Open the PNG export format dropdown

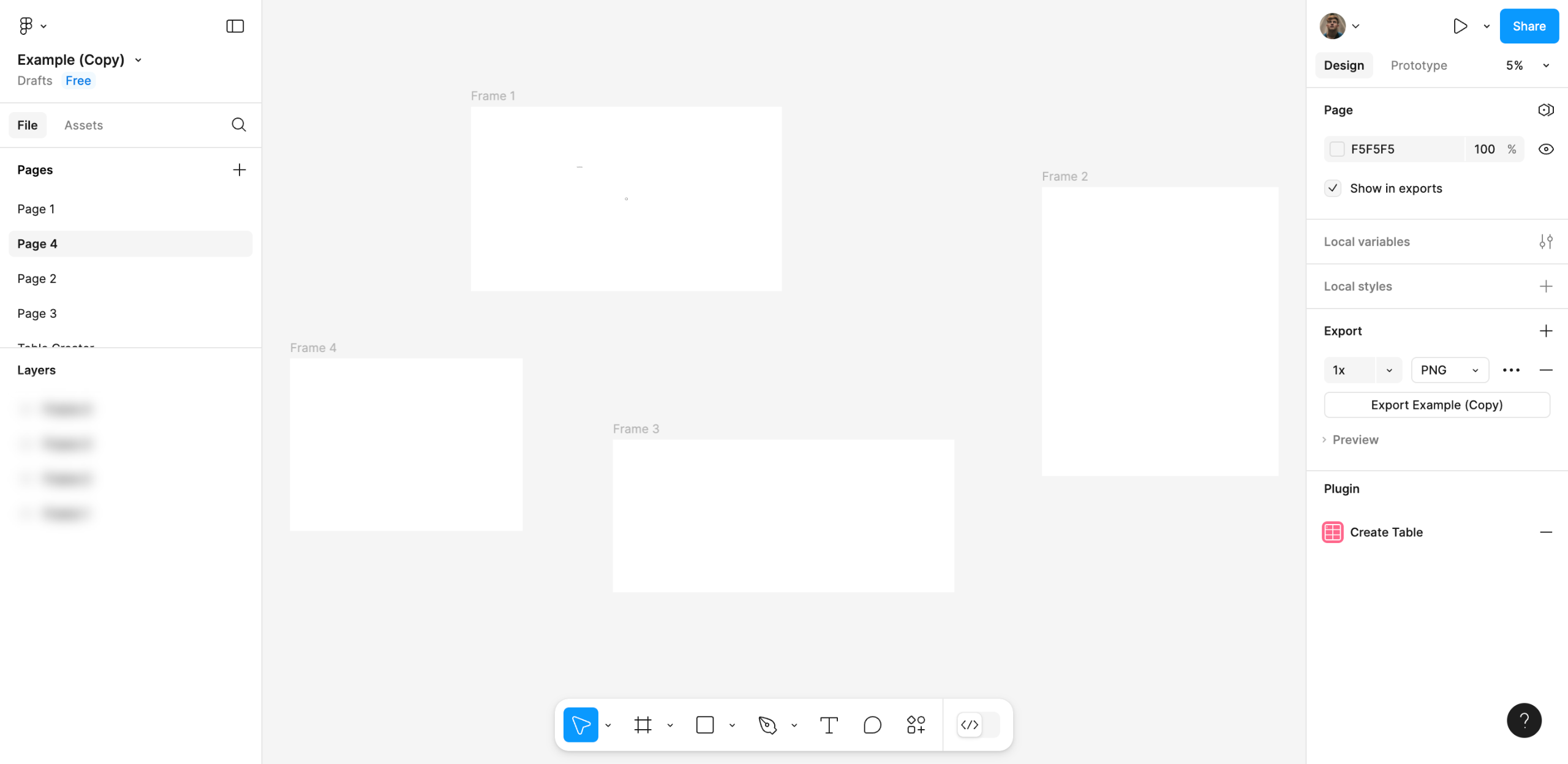[x=1450, y=370]
